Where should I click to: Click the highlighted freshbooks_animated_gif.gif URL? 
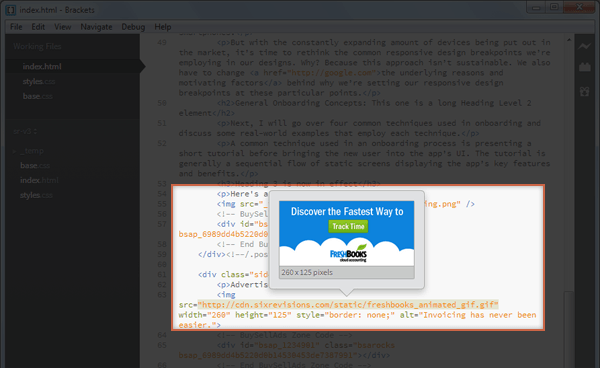pos(348,305)
